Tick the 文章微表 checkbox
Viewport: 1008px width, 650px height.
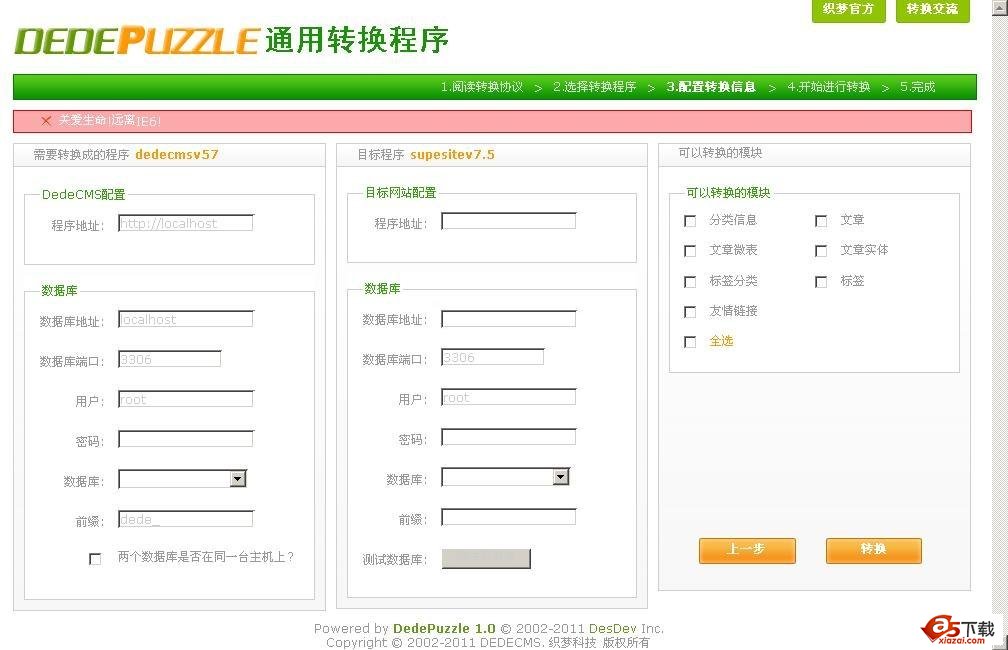[690, 251]
